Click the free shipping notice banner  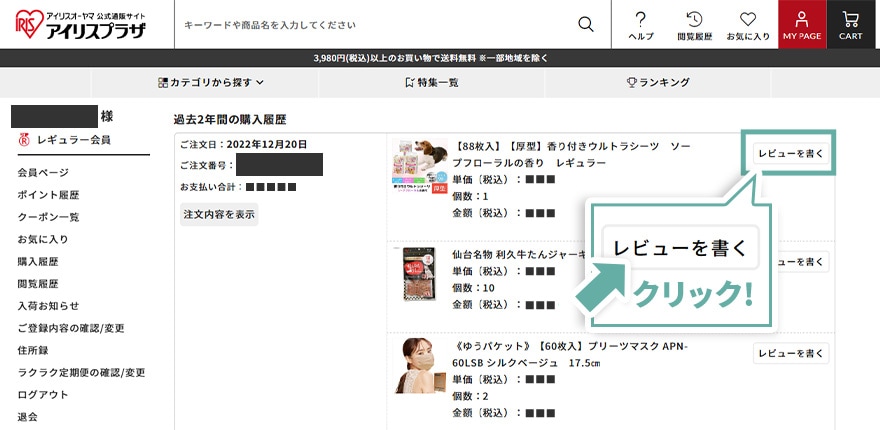[x=431, y=58]
